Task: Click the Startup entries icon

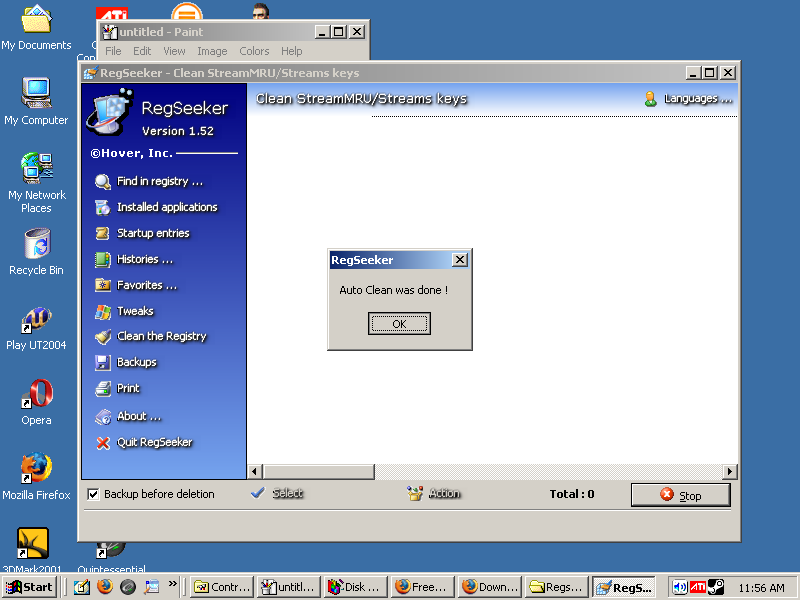Action: pos(102,233)
